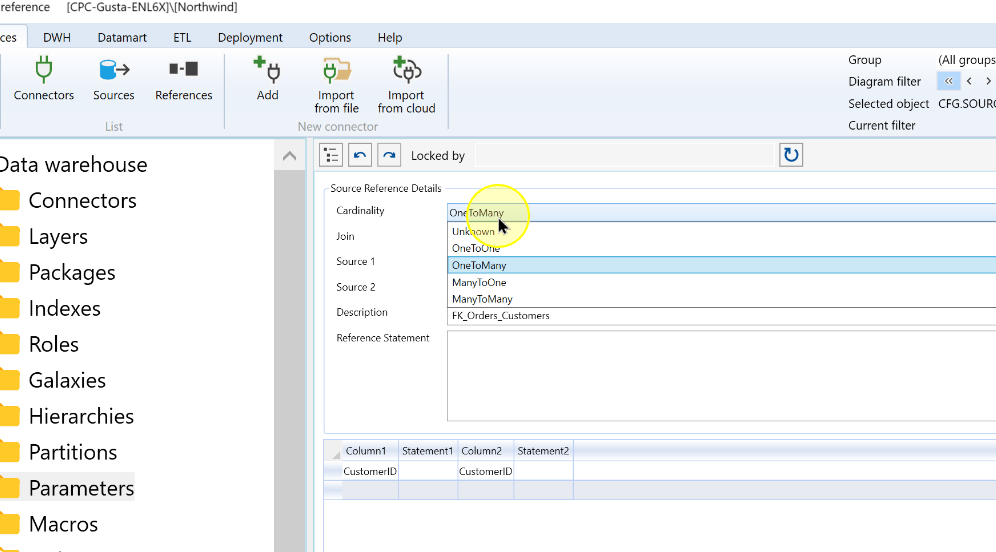
Task: Select the new empty grid row
Action: tap(448, 490)
